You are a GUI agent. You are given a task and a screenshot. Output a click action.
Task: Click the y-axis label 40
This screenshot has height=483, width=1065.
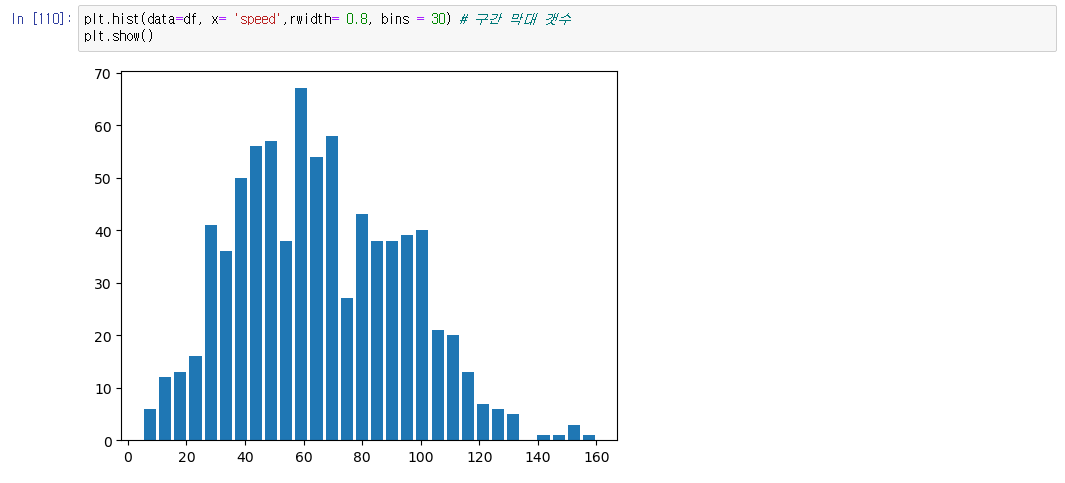tap(103, 231)
